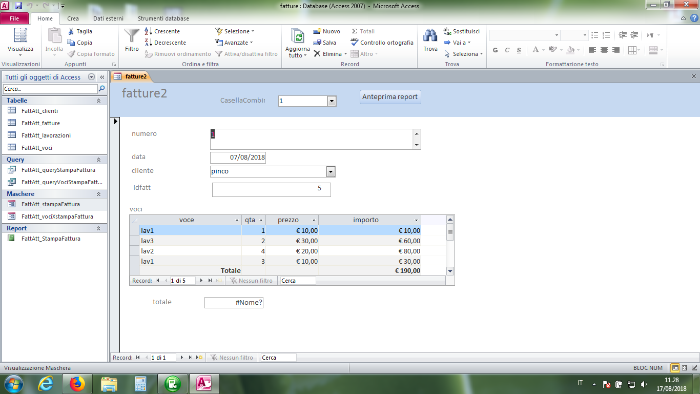Image resolution: width=700 pixels, height=394 pixels.
Task: Click the numbered list icon
Action: (x=606, y=35)
